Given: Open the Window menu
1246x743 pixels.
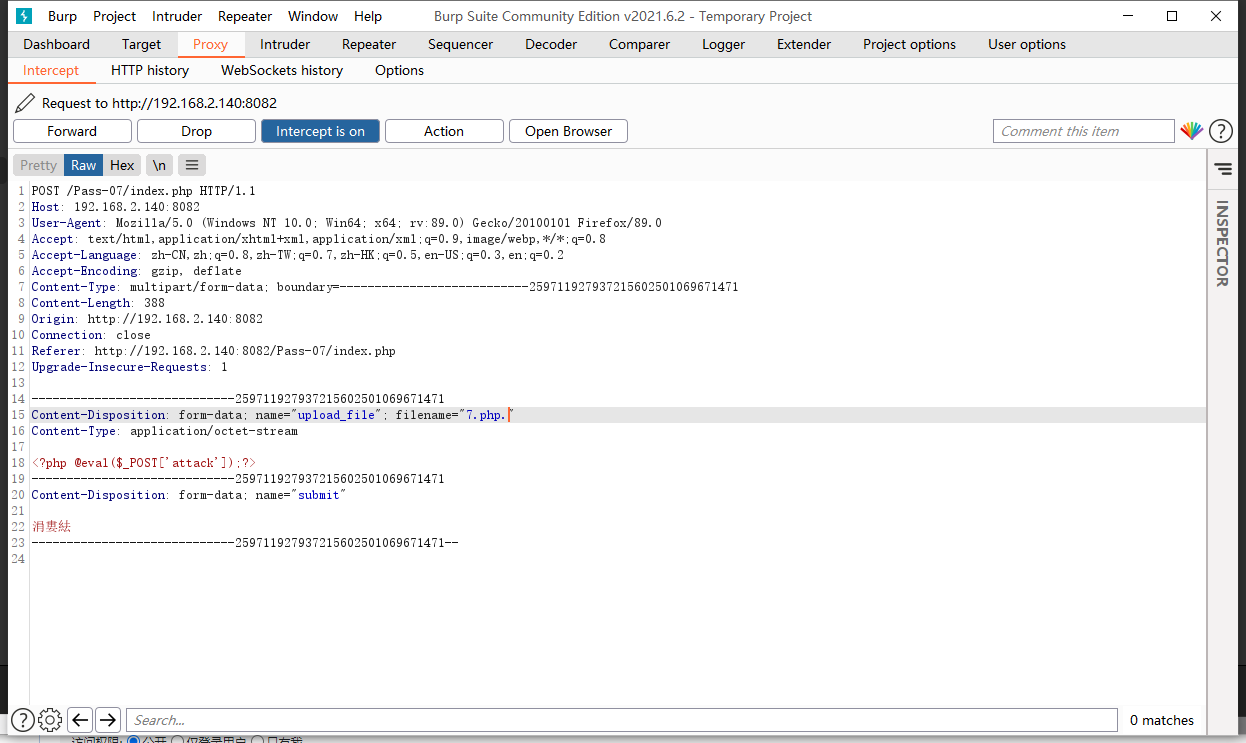Looking at the screenshot, I should pos(313,16).
